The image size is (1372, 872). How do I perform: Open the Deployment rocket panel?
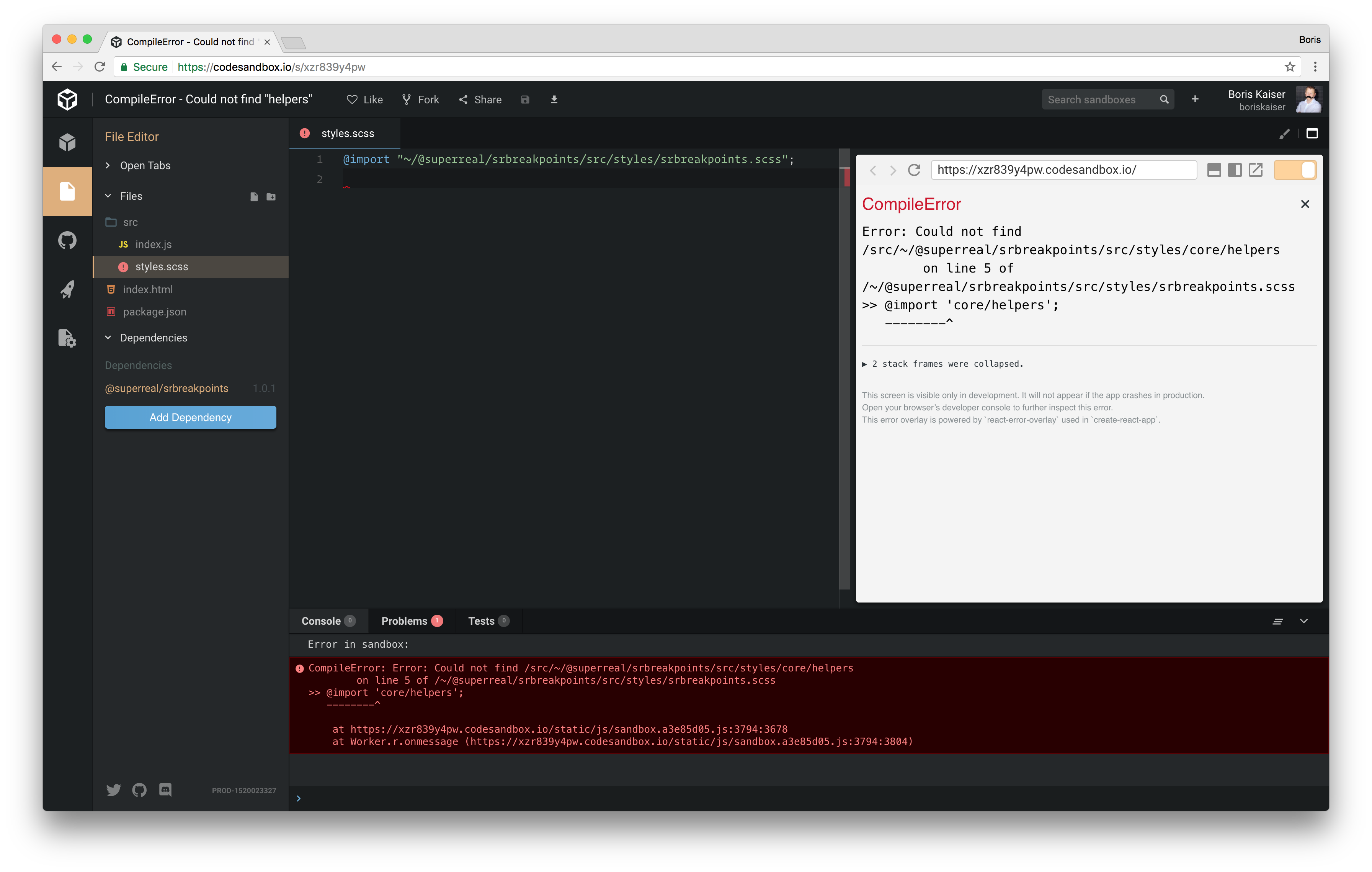coord(67,289)
